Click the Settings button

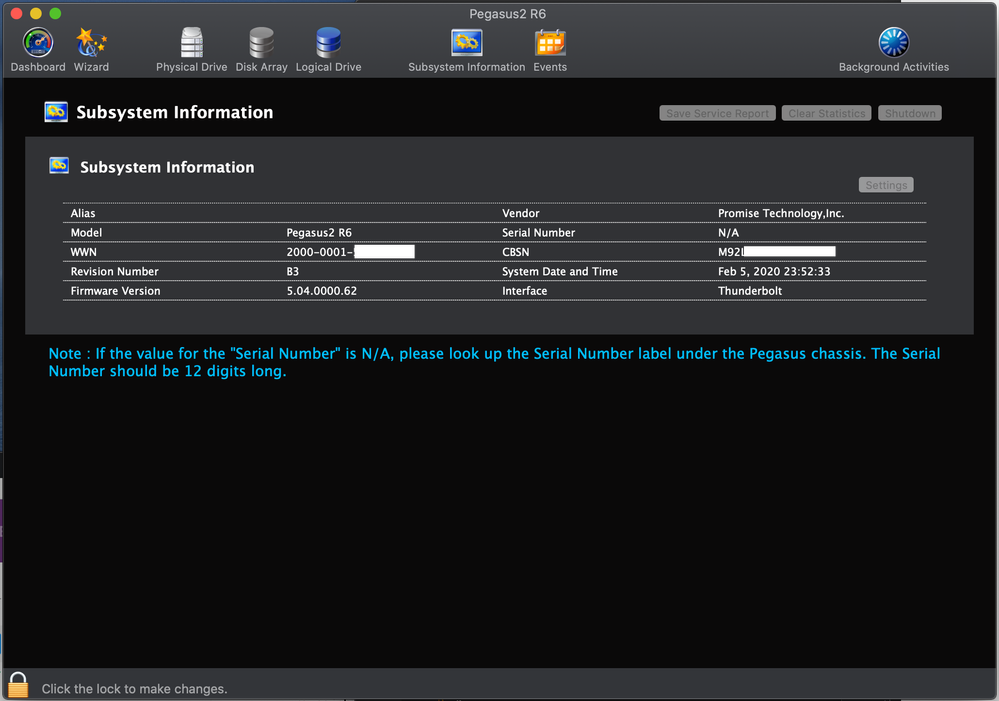point(886,185)
